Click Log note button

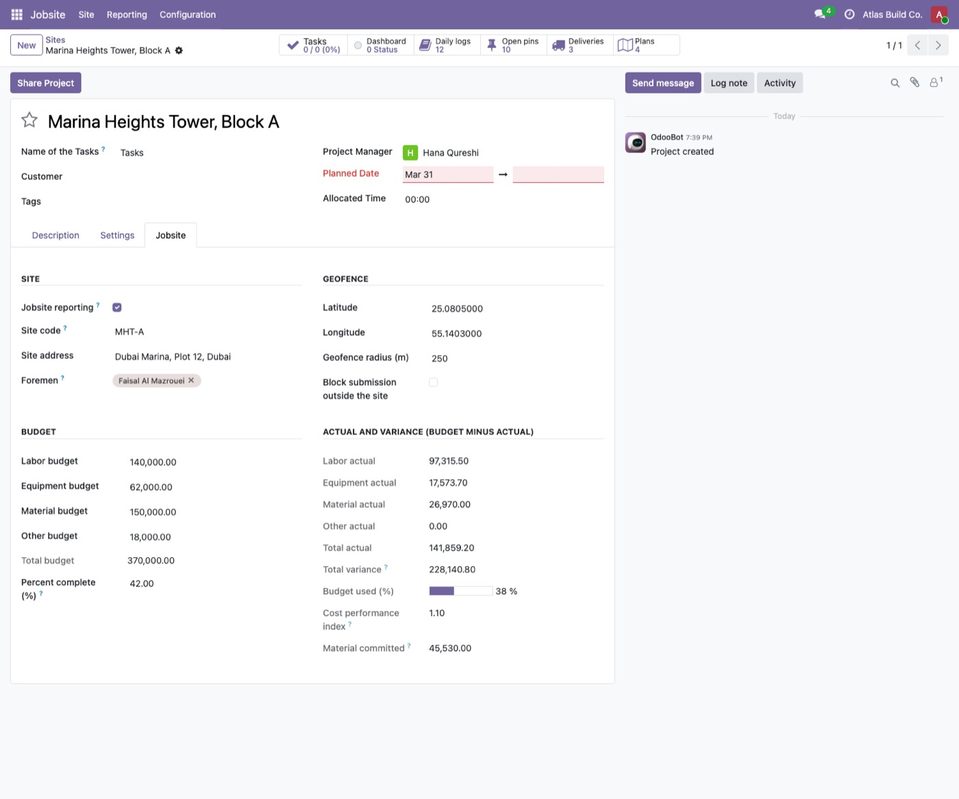(x=729, y=83)
